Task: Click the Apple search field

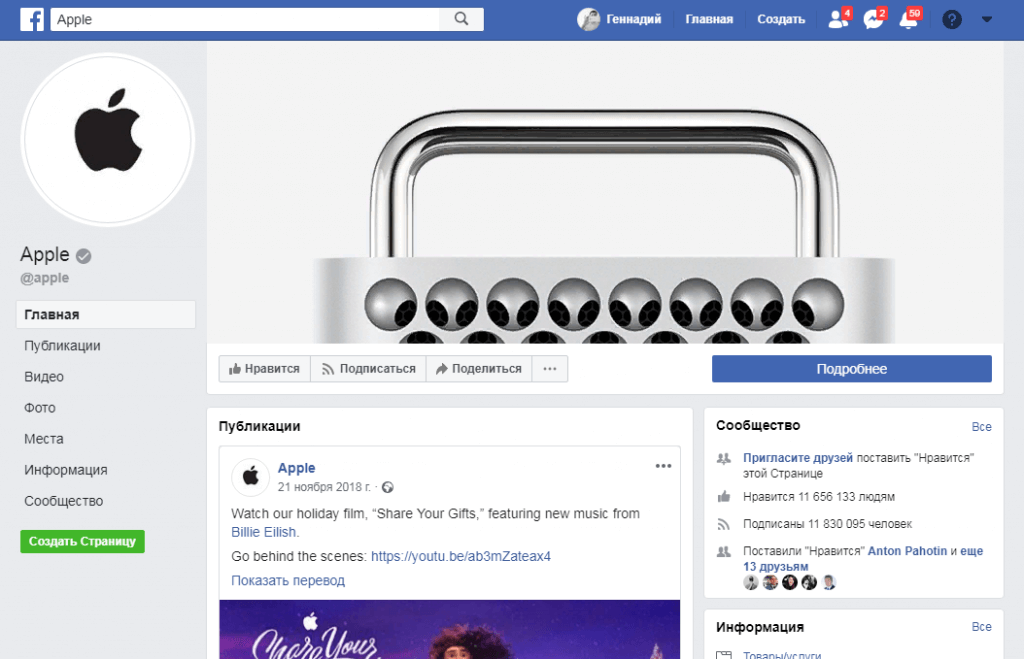Action: click(246, 19)
